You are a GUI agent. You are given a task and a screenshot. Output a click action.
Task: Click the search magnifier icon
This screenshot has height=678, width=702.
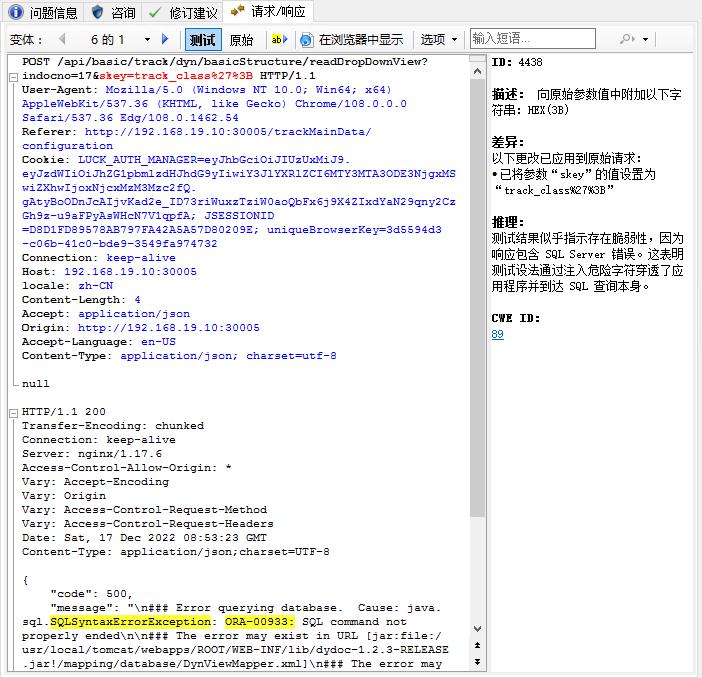click(626, 39)
